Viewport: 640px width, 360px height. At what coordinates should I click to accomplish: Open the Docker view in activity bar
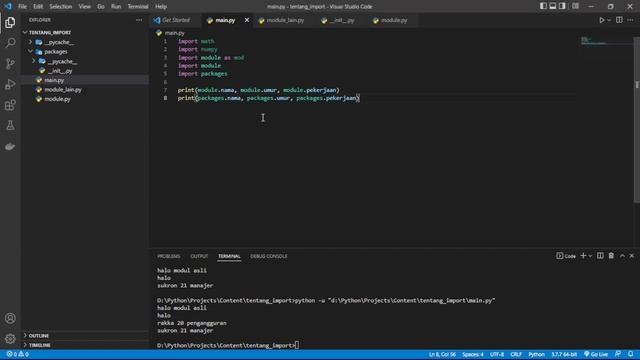(10, 147)
